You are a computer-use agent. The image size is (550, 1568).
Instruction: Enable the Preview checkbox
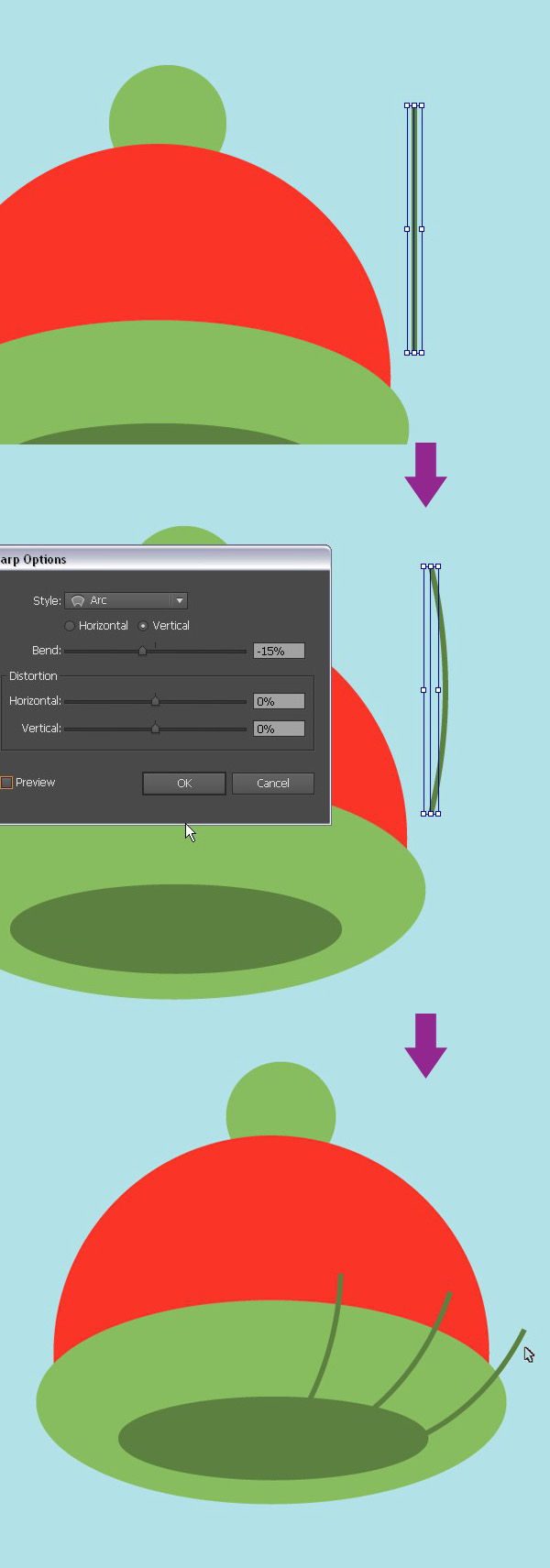[x=6, y=783]
